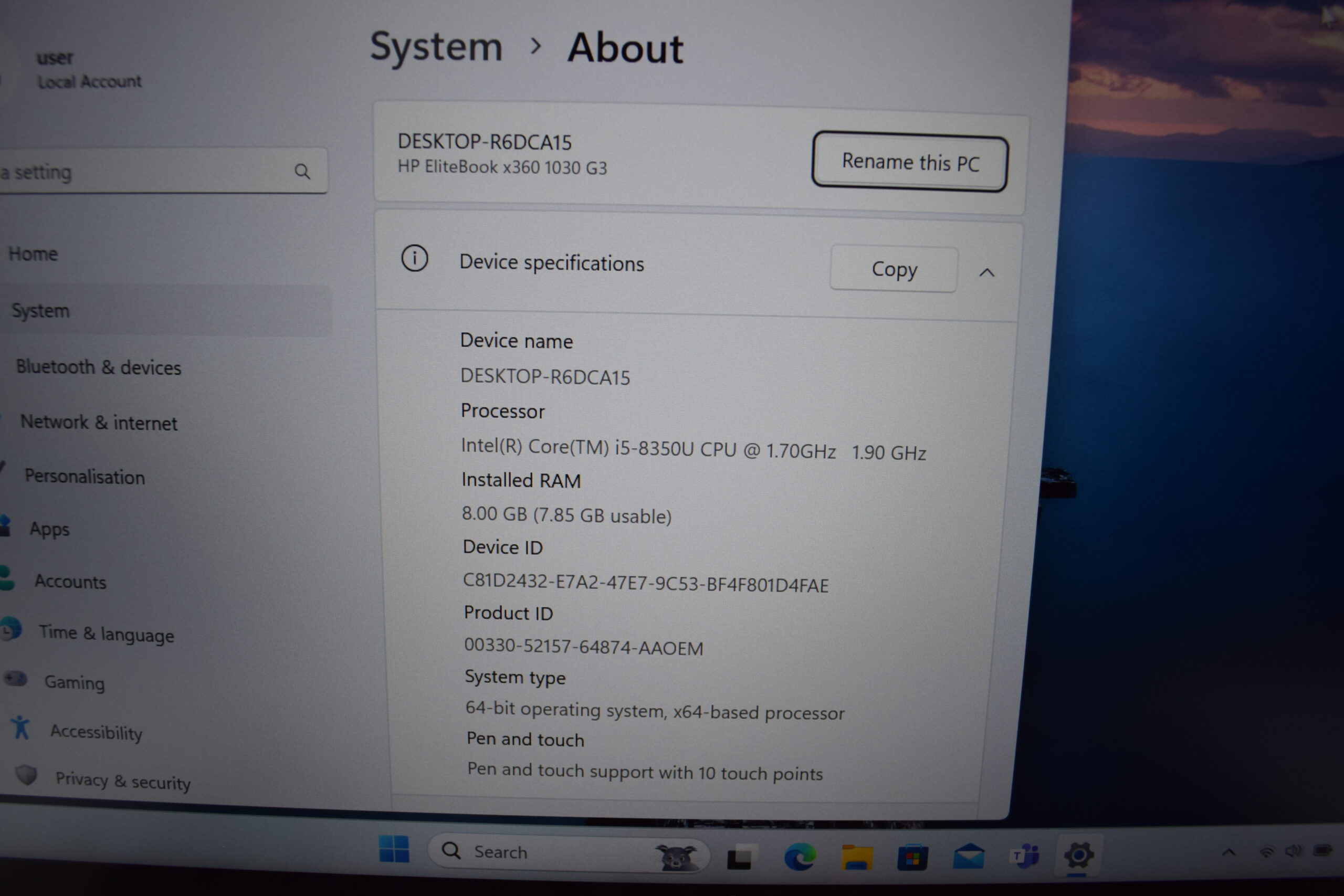This screenshot has width=1344, height=896.
Task: Open Microsoft Edge from the taskbar
Action: click(x=800, y=856)
